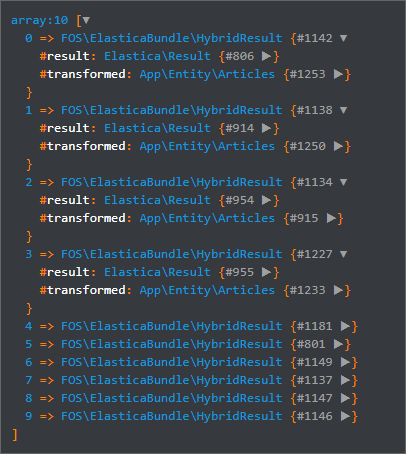Click HybridResult class name at index 9
Screen dimensions: 406x454
[x=172, y=416]
